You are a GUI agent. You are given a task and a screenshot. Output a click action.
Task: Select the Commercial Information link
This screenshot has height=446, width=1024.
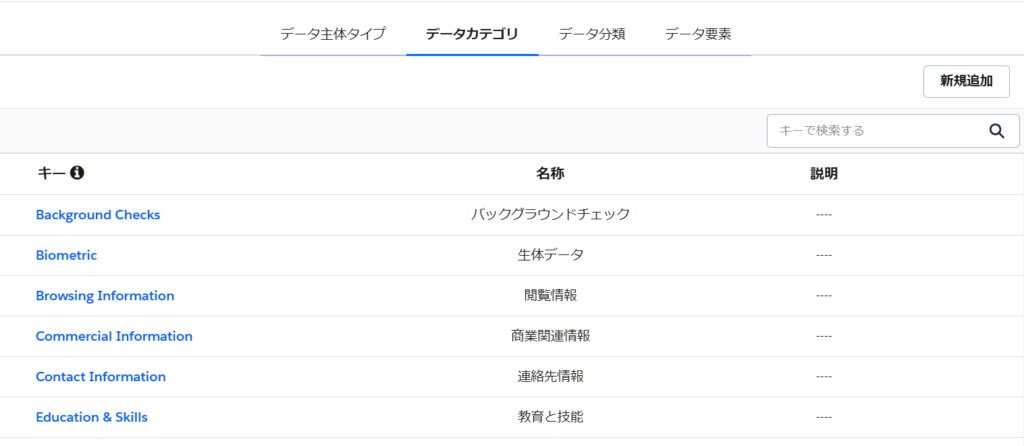[114, 336]
